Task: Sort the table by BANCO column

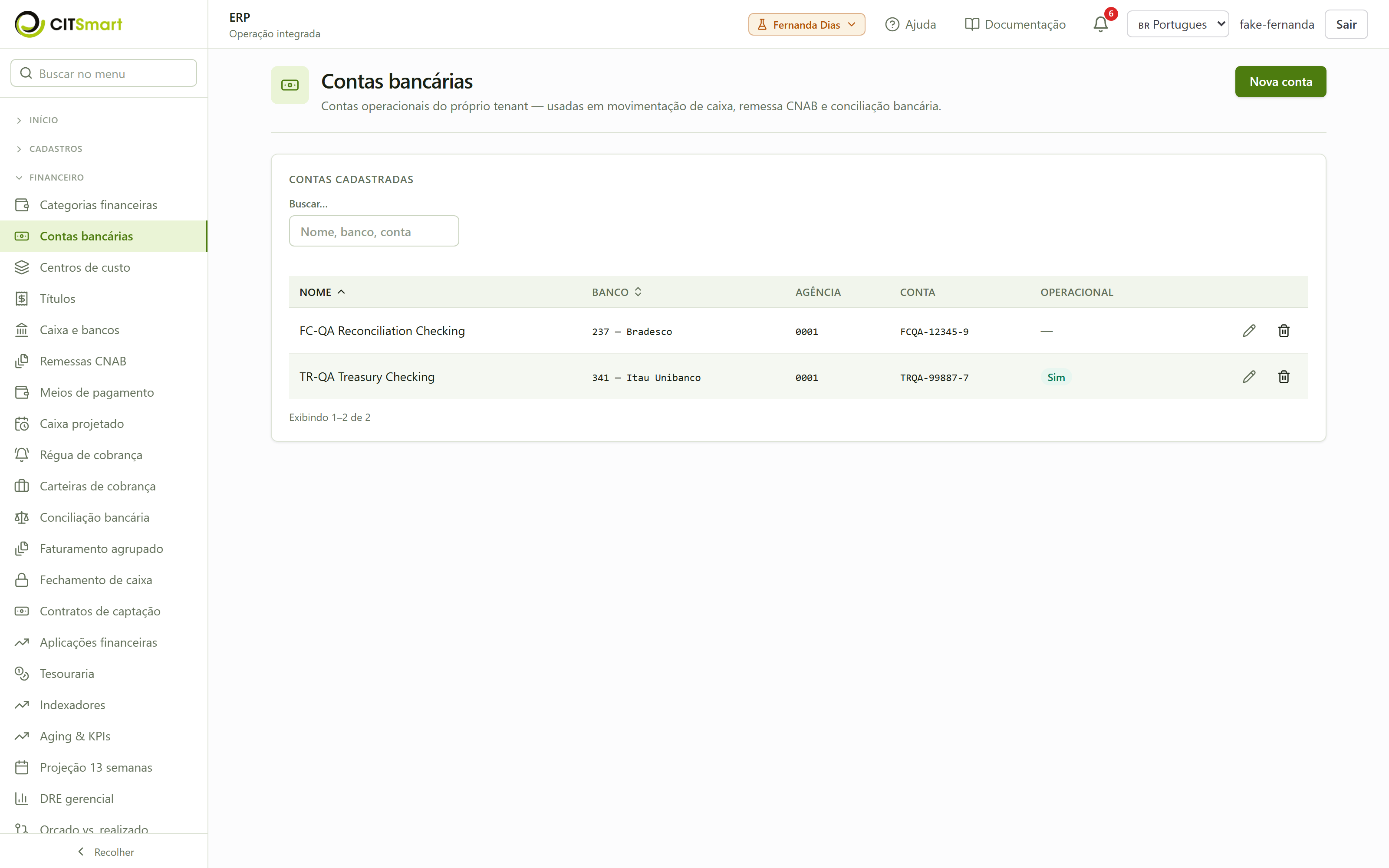Action: pyautogui.click(x=616, y=292)
